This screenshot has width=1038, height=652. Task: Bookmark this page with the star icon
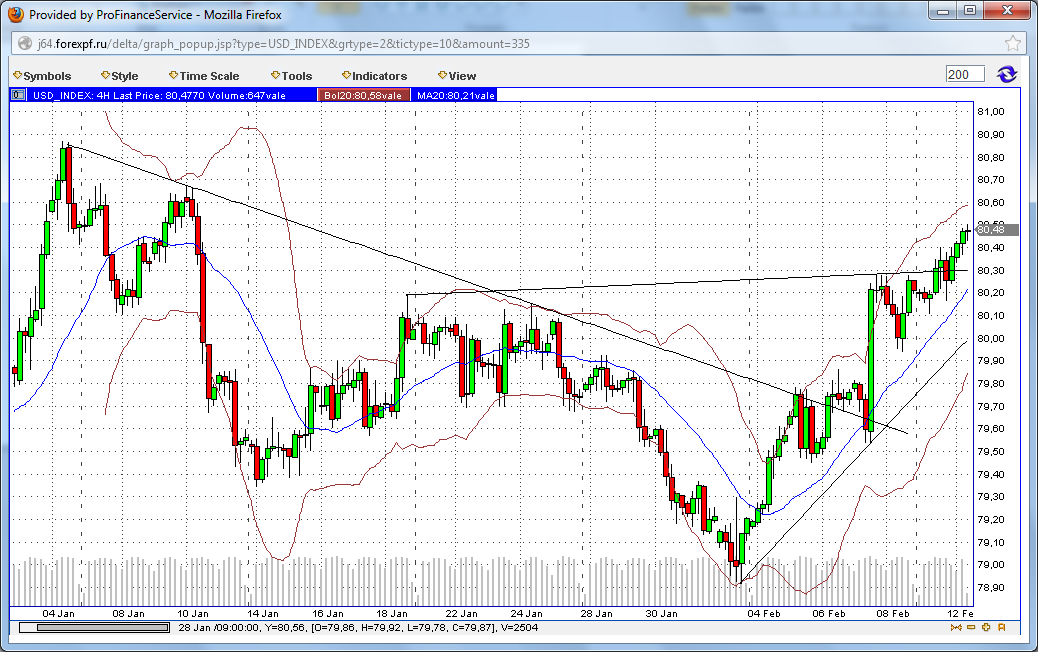coord(1012,44)
